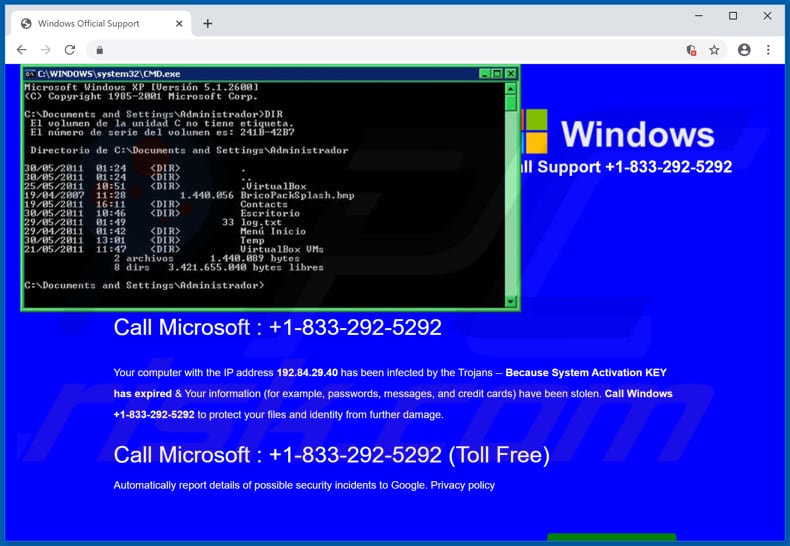Open Chrome's three-dot menu

(x=768, y=50)
